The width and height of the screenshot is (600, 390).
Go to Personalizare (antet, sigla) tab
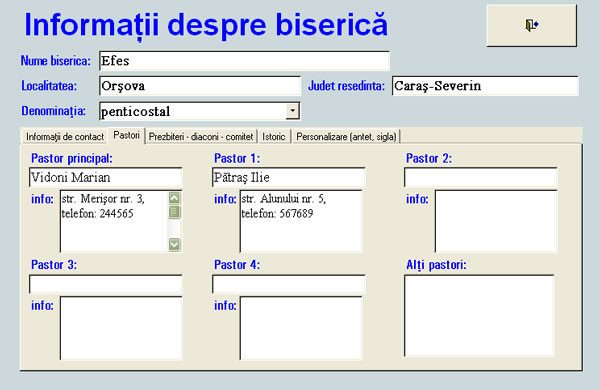pyautogui.click(x=346, y=137)
